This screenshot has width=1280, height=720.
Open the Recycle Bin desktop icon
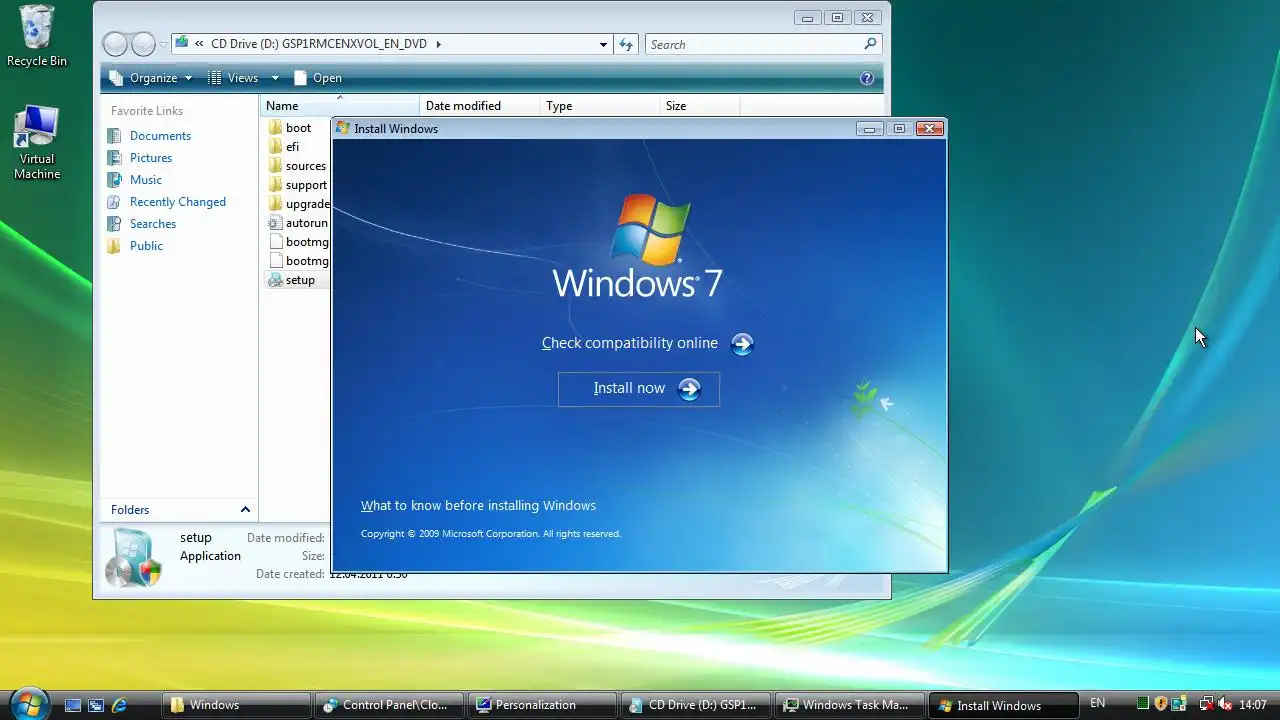tap(37, 37)
